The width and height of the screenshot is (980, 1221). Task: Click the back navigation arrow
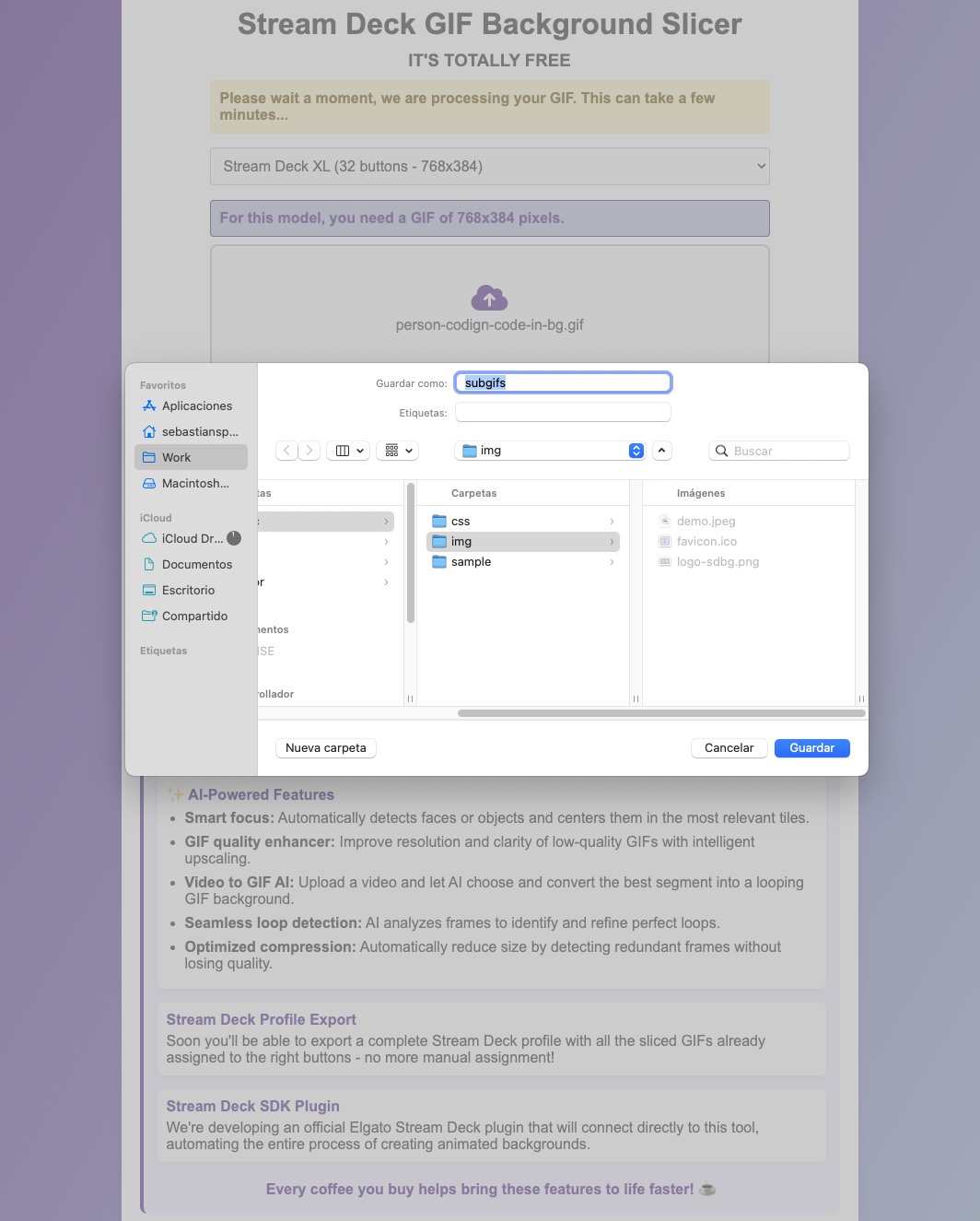coord(286,451)
